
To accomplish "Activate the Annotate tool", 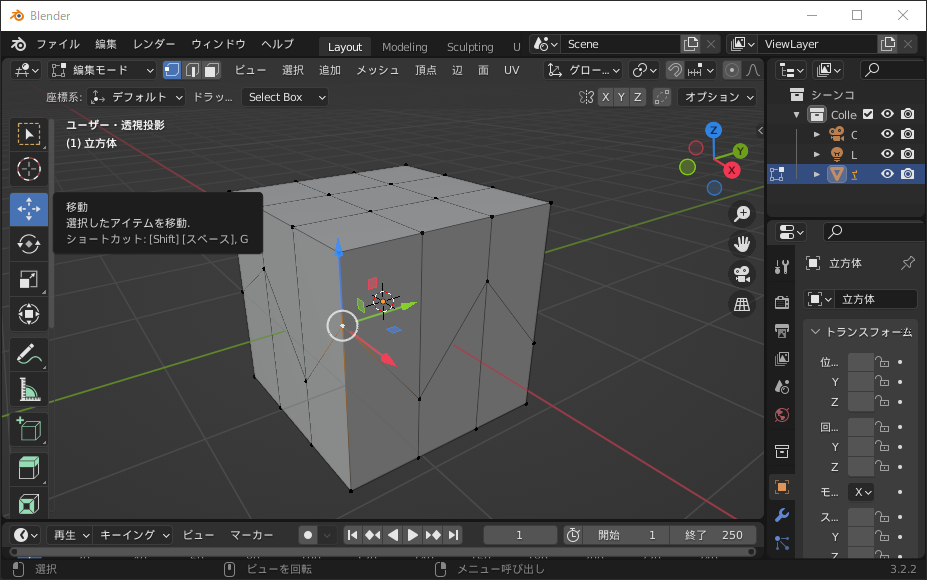I will tap(28, 353).
